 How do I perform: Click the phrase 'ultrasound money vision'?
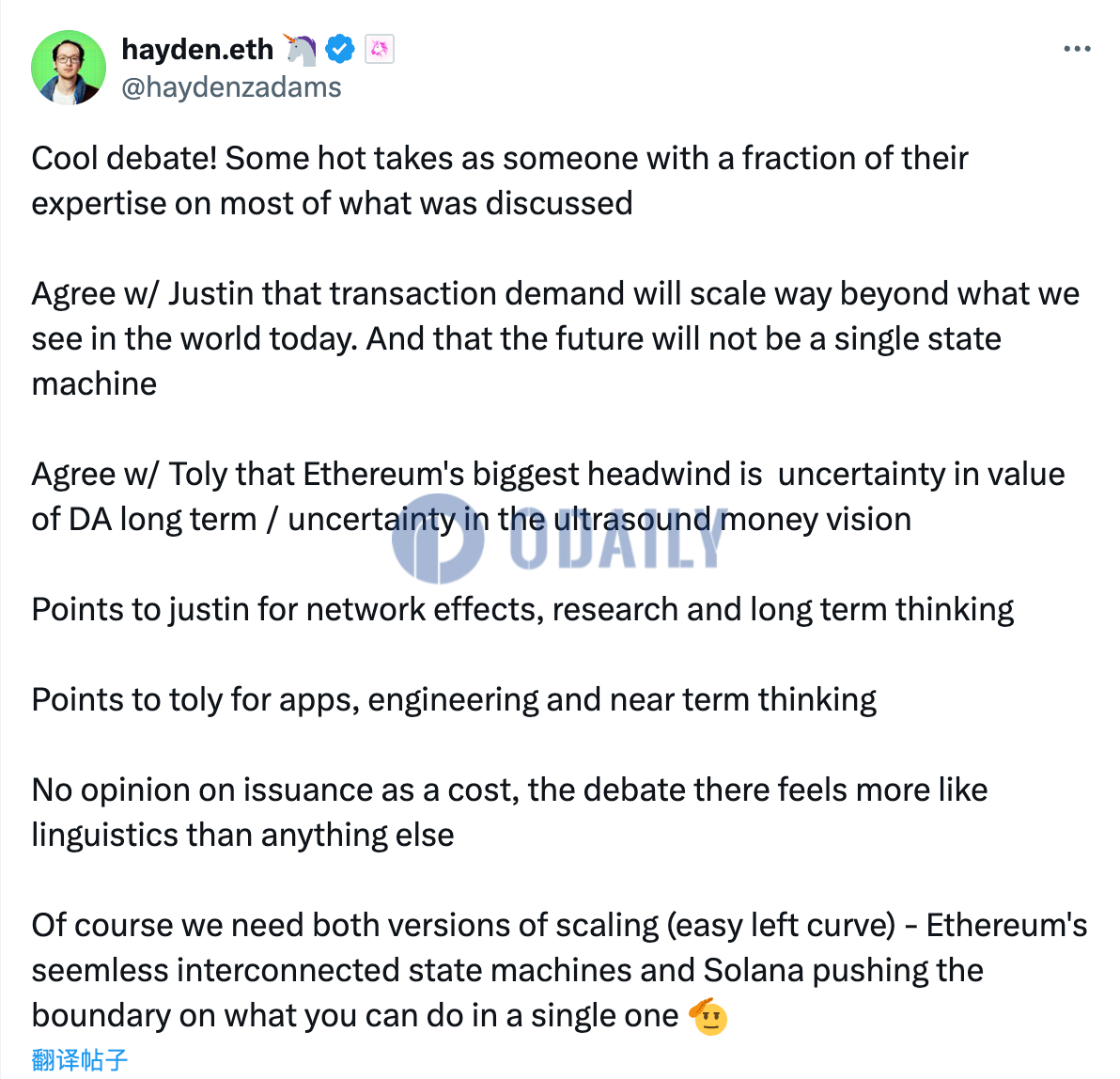[733, 520]
